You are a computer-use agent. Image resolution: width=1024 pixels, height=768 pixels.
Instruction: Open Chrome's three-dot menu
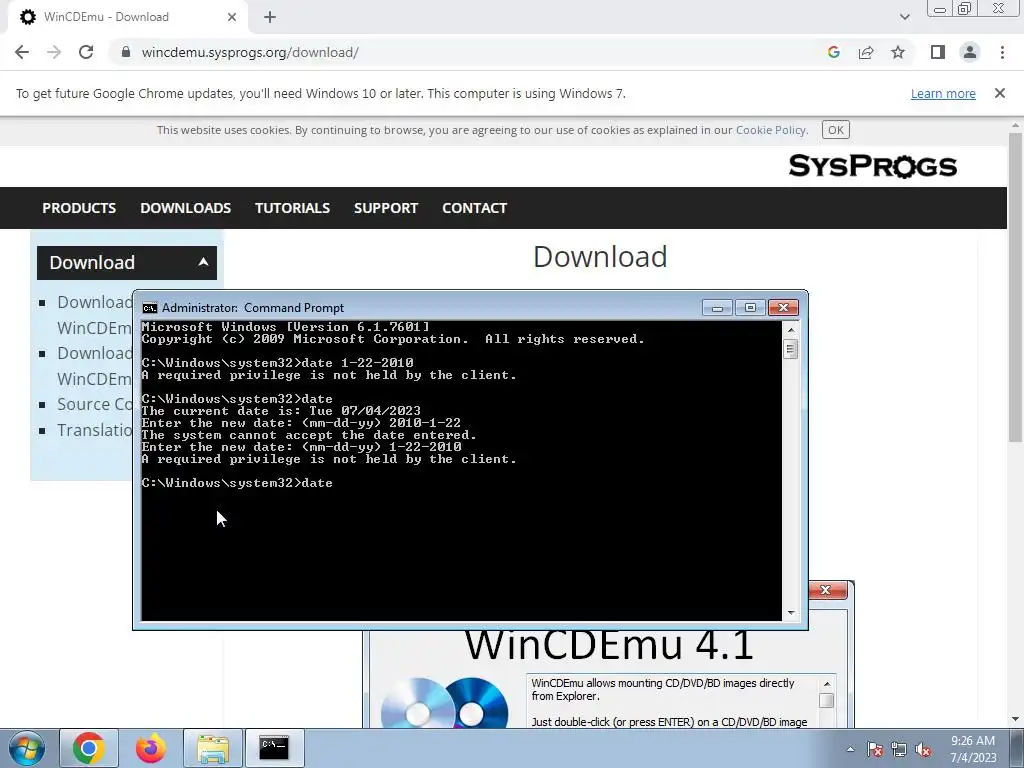(x=1002, y=52)
